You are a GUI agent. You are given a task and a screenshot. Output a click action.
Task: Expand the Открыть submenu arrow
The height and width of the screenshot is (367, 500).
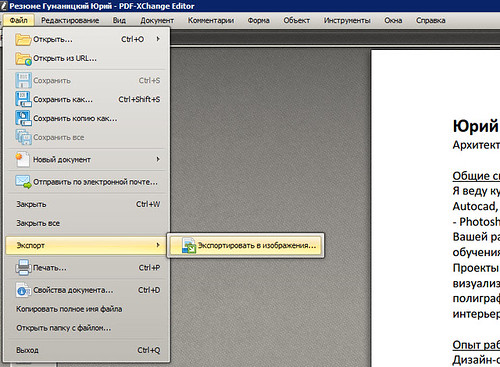(158, 39)
